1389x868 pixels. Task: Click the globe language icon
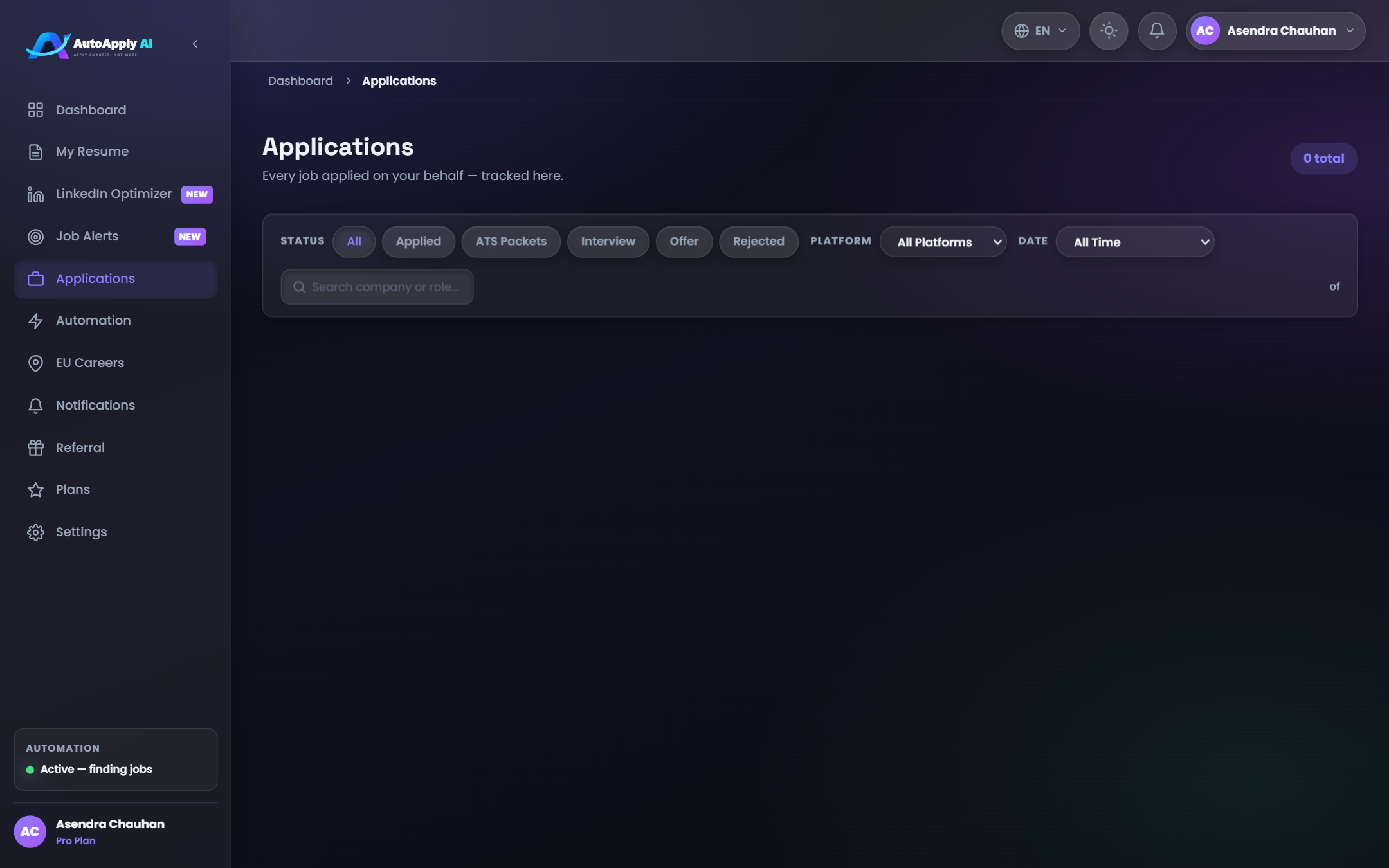point(1021,31)
